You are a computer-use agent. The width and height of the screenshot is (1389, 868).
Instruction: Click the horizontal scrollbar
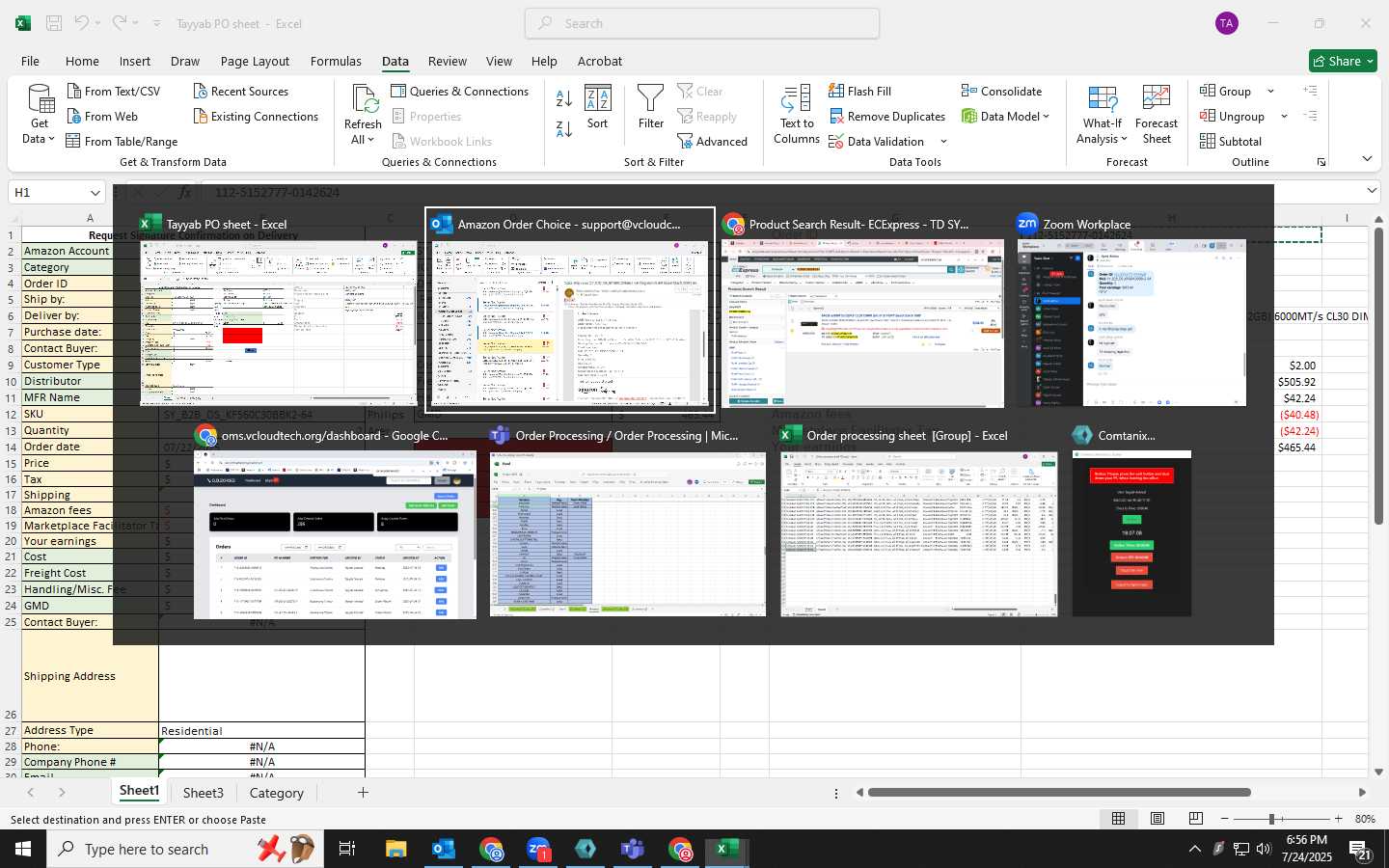1059,793
